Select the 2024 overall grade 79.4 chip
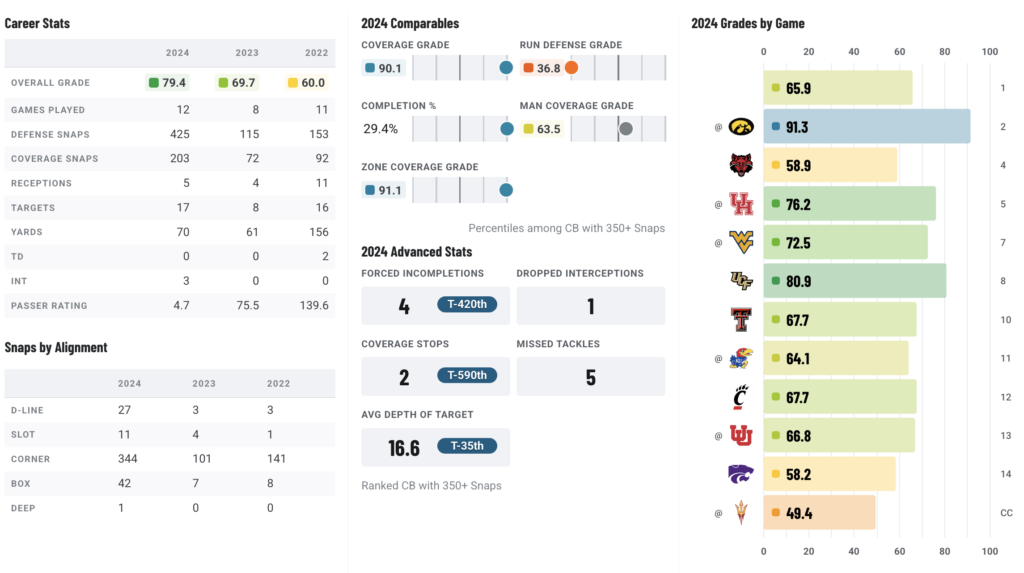Image resolution: width=1024 pixels, height=573 pixels. coord(167,83)
